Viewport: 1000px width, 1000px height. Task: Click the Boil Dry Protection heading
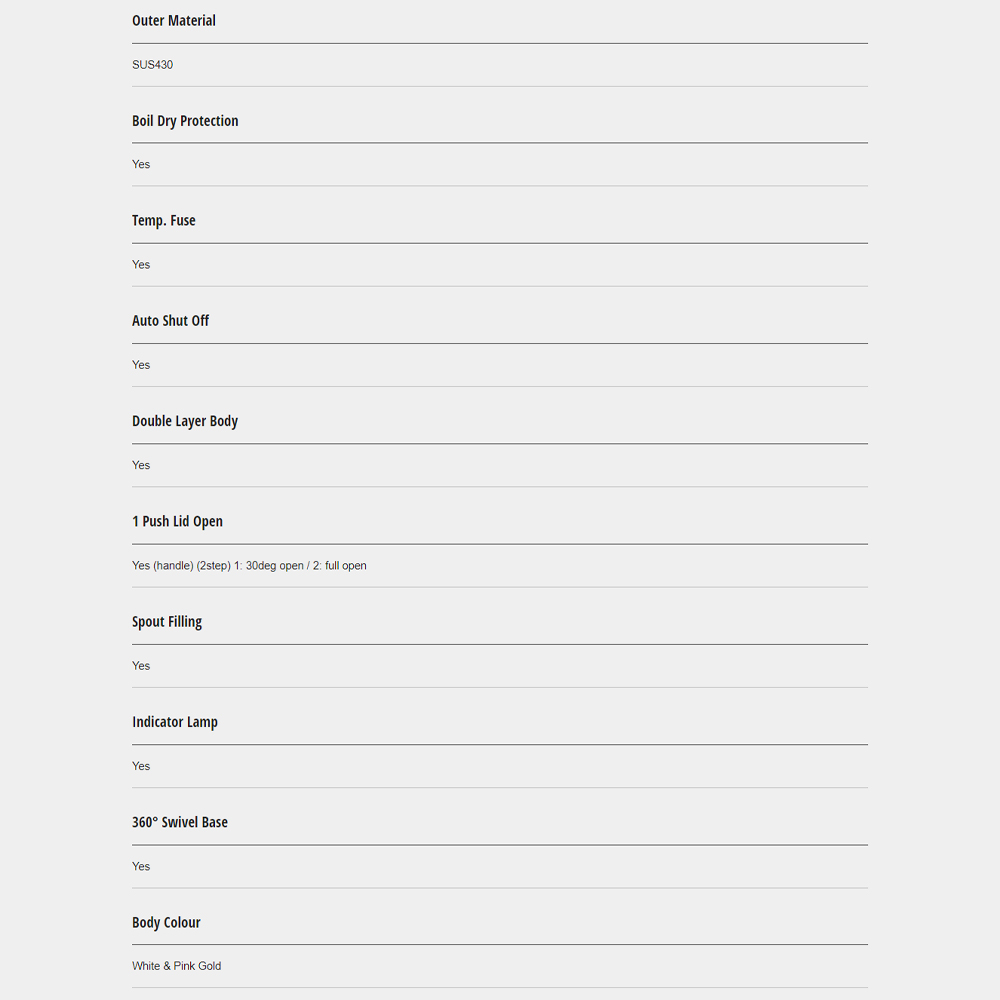tap(185, 121)
